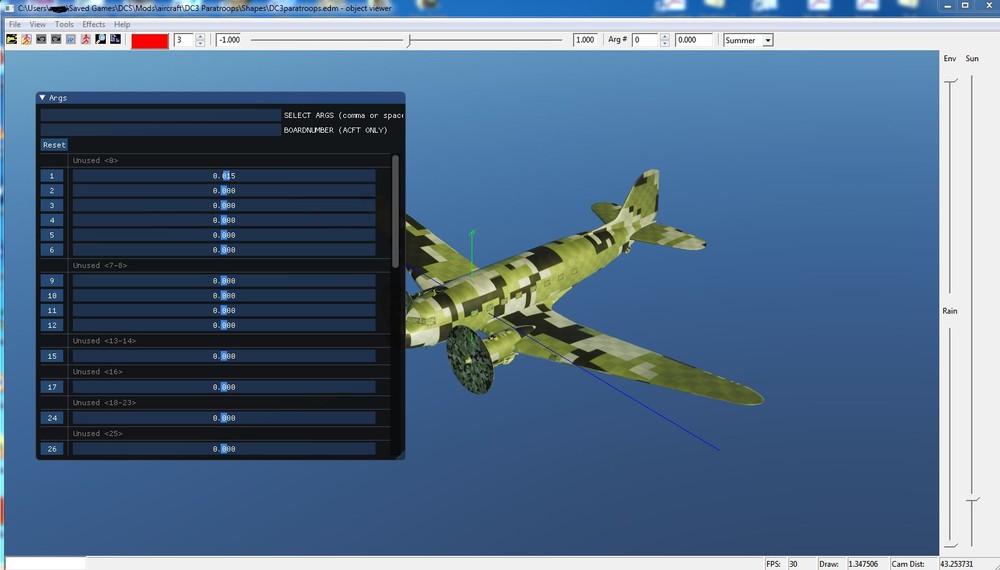Screen dimensions: 1000x570
Task: Increase the Arg # spinner value
Action: pyautogui.click(x=665, y=37)
